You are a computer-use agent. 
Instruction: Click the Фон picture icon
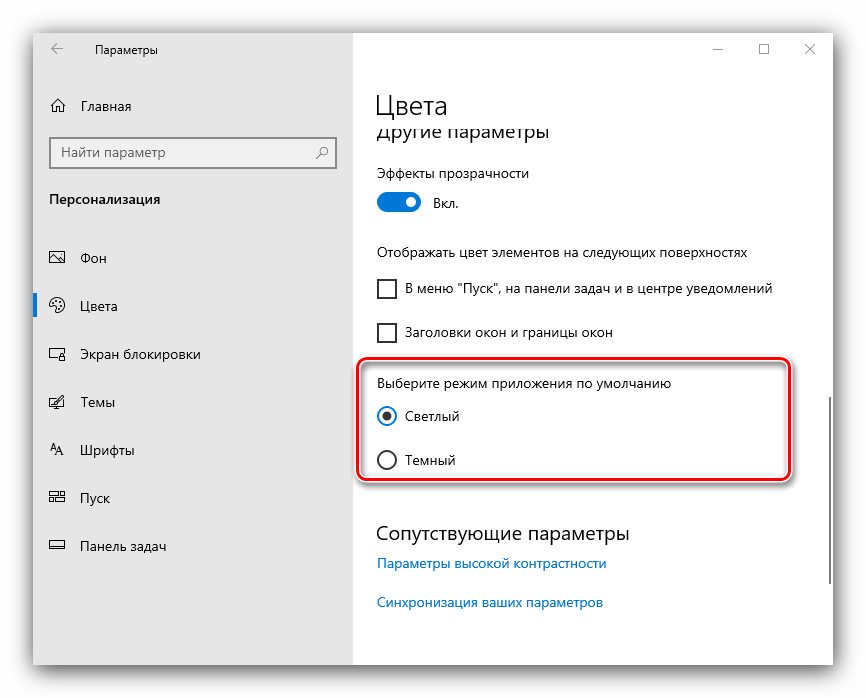pyautogui.click(x=57, y=258)
